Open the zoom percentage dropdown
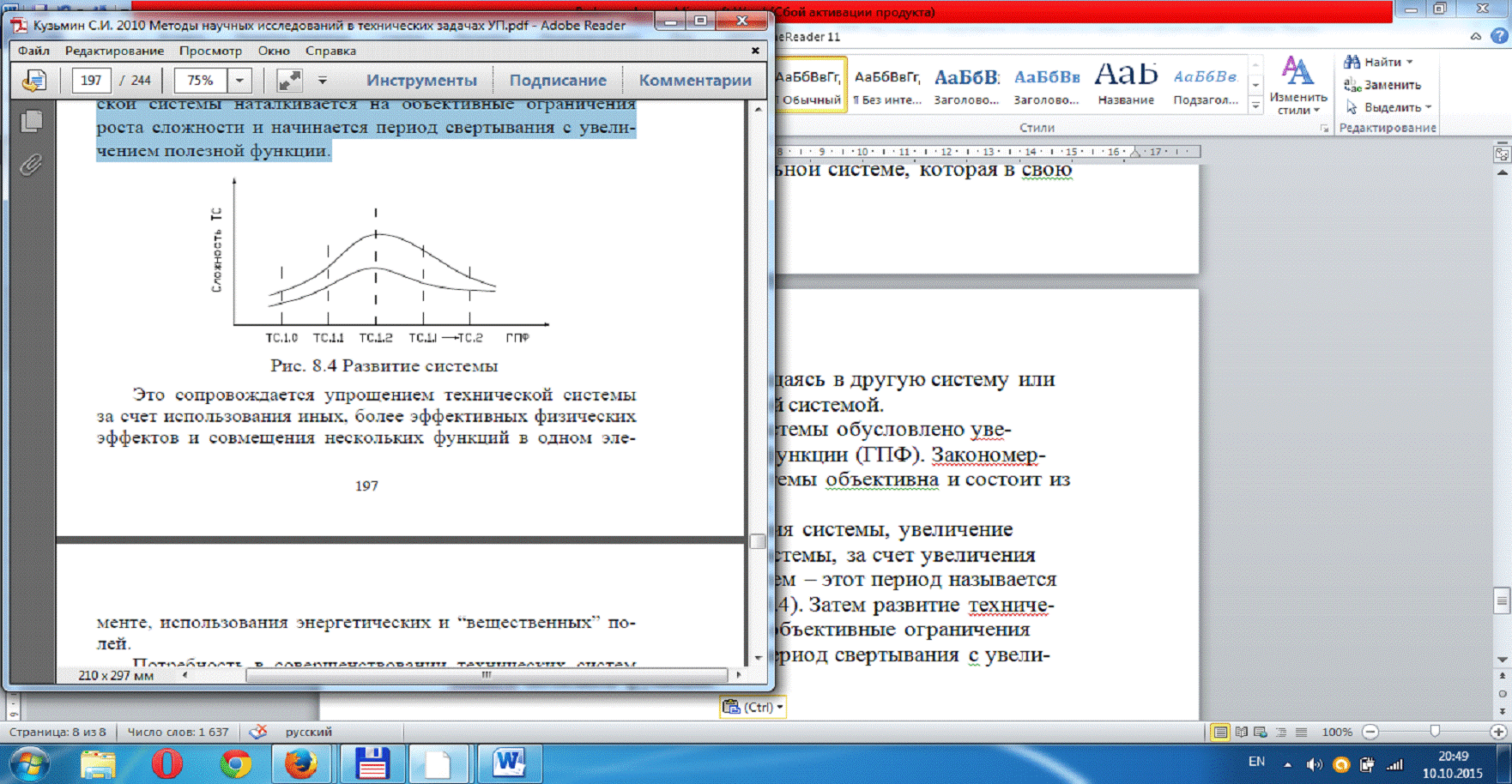This screenshot has height=784, width=1512. point(239,81)
